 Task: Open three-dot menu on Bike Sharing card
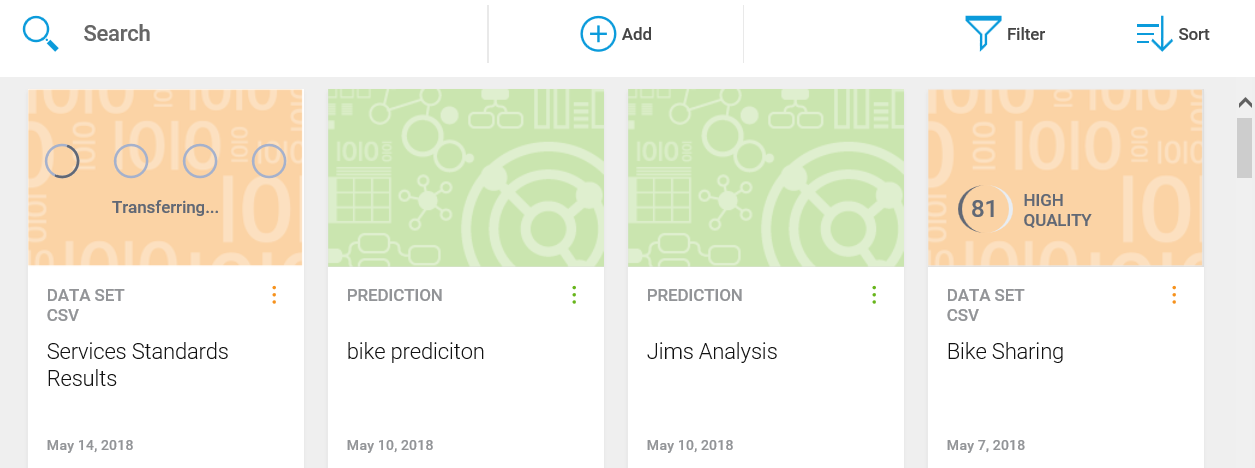click(x=1174, y=295)
